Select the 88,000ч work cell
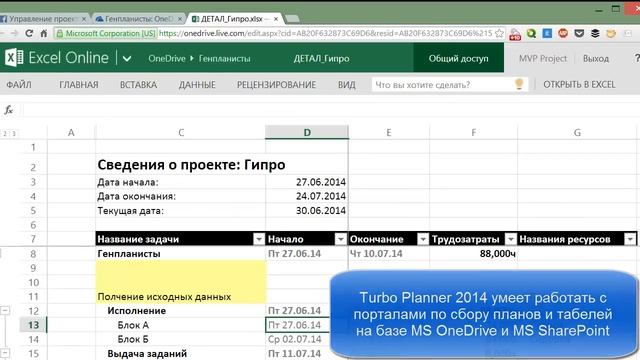 pyautogui.click(x=473, y=253)
